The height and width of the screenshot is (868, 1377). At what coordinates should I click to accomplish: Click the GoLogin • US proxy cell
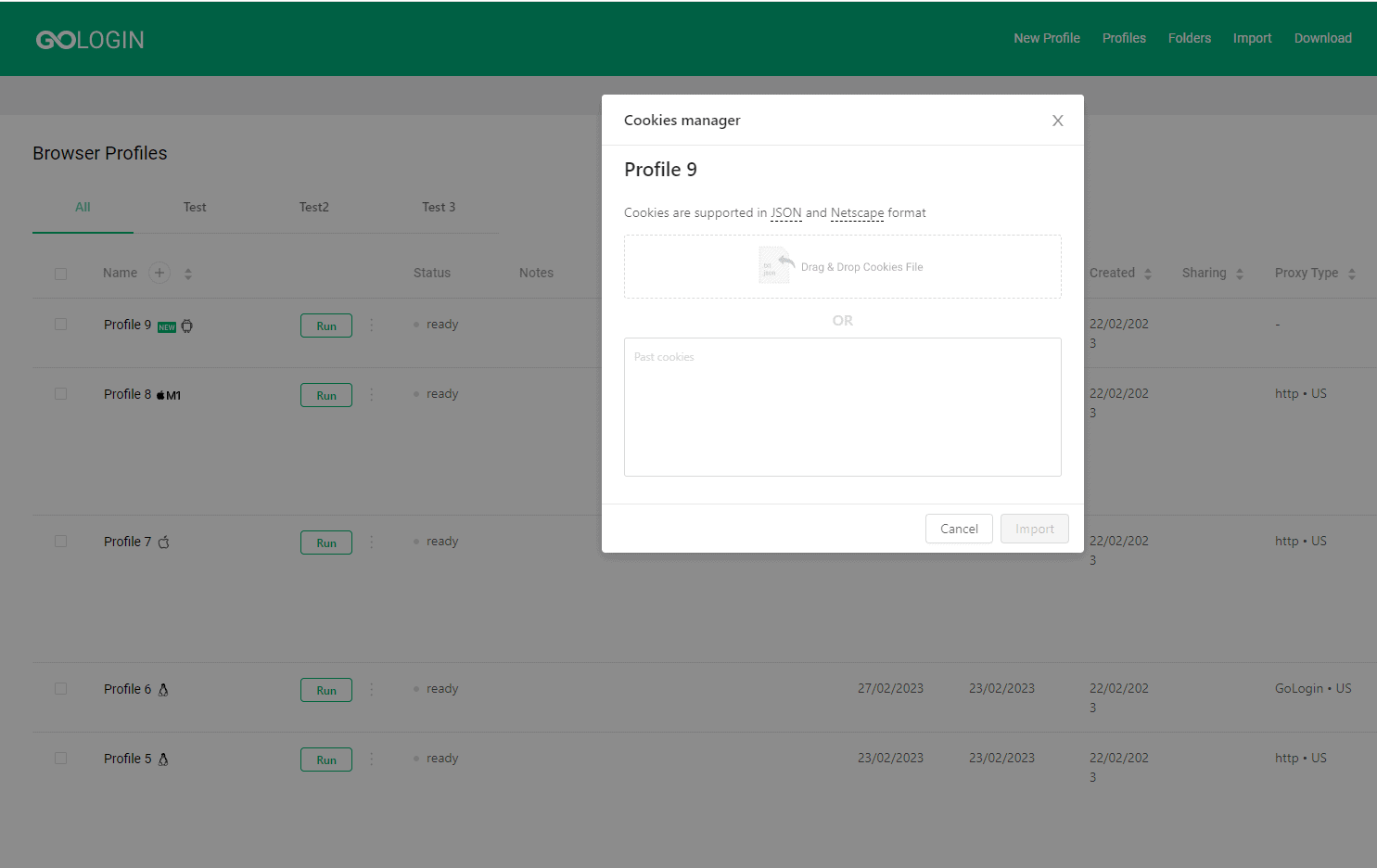click(x=1313, y=688)
